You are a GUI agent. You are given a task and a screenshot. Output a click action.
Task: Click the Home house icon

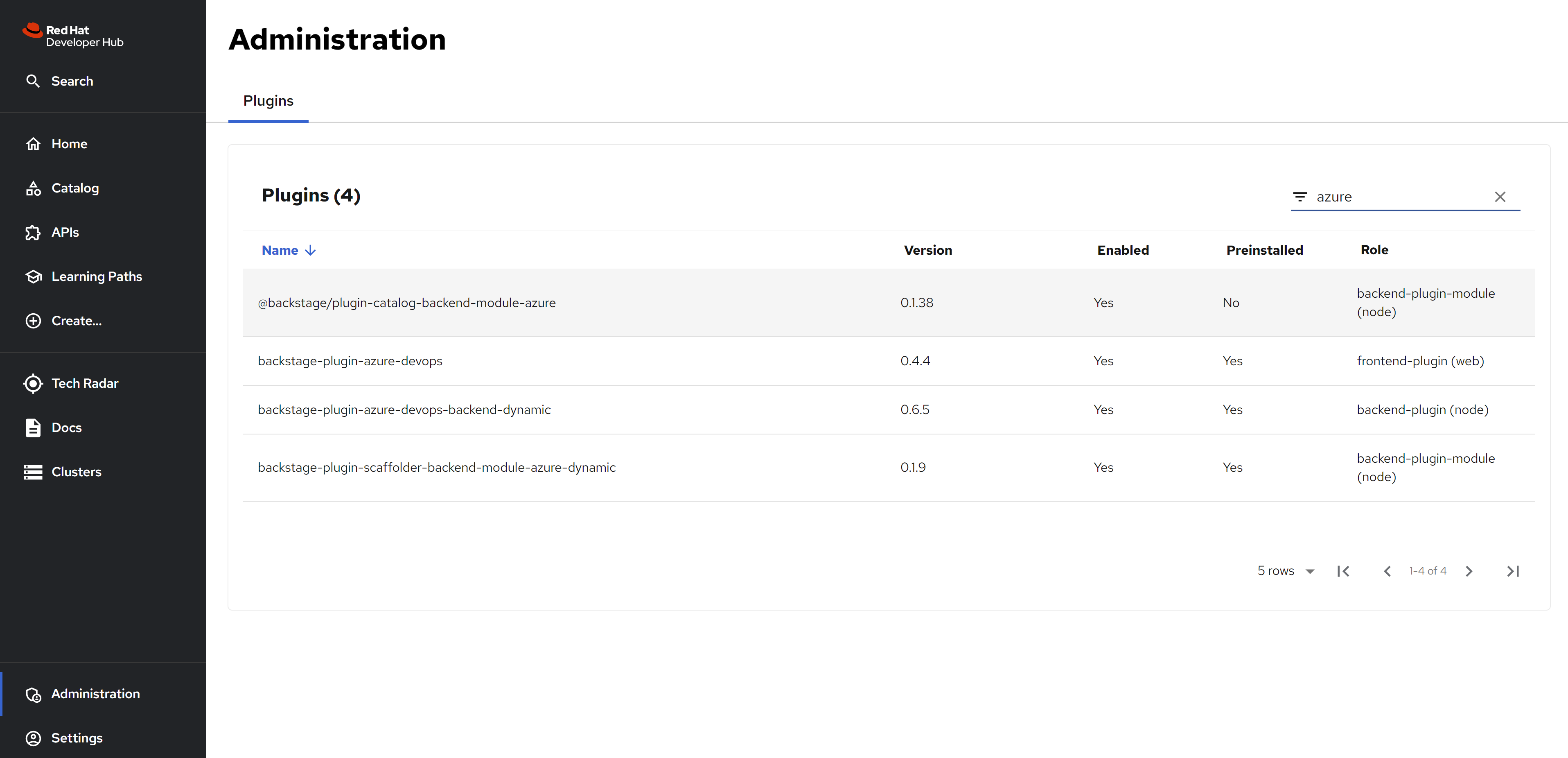[33, 144]
